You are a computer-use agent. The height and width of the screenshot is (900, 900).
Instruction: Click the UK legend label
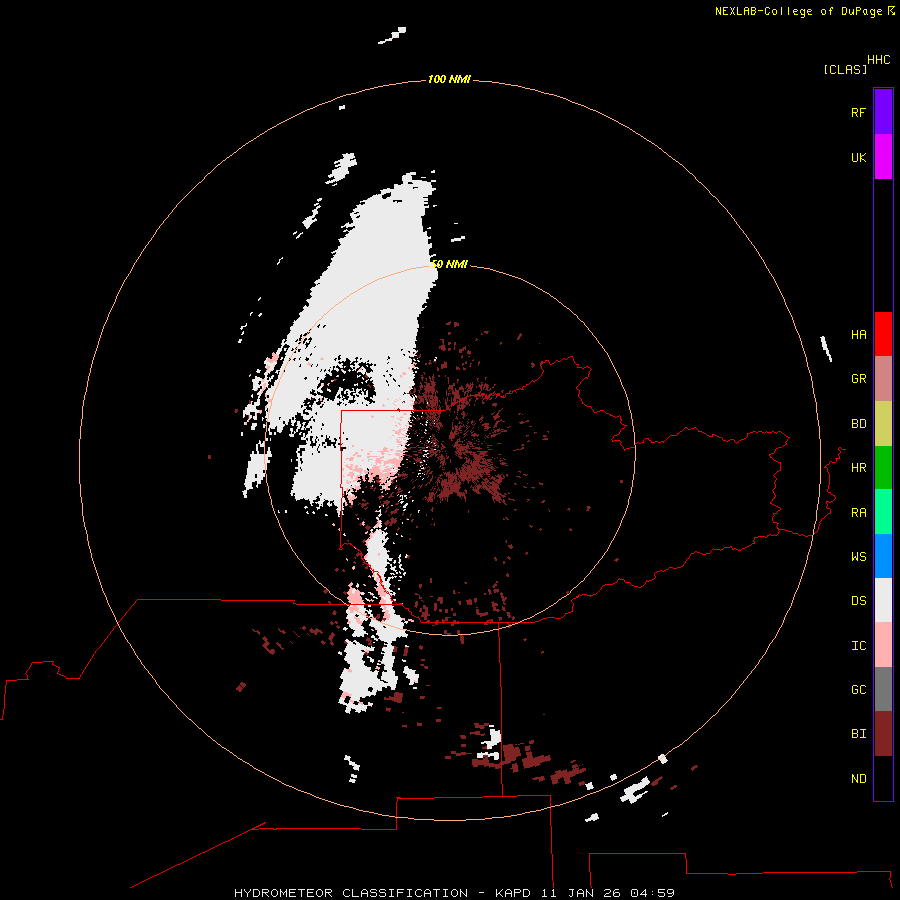click(858, 157)
